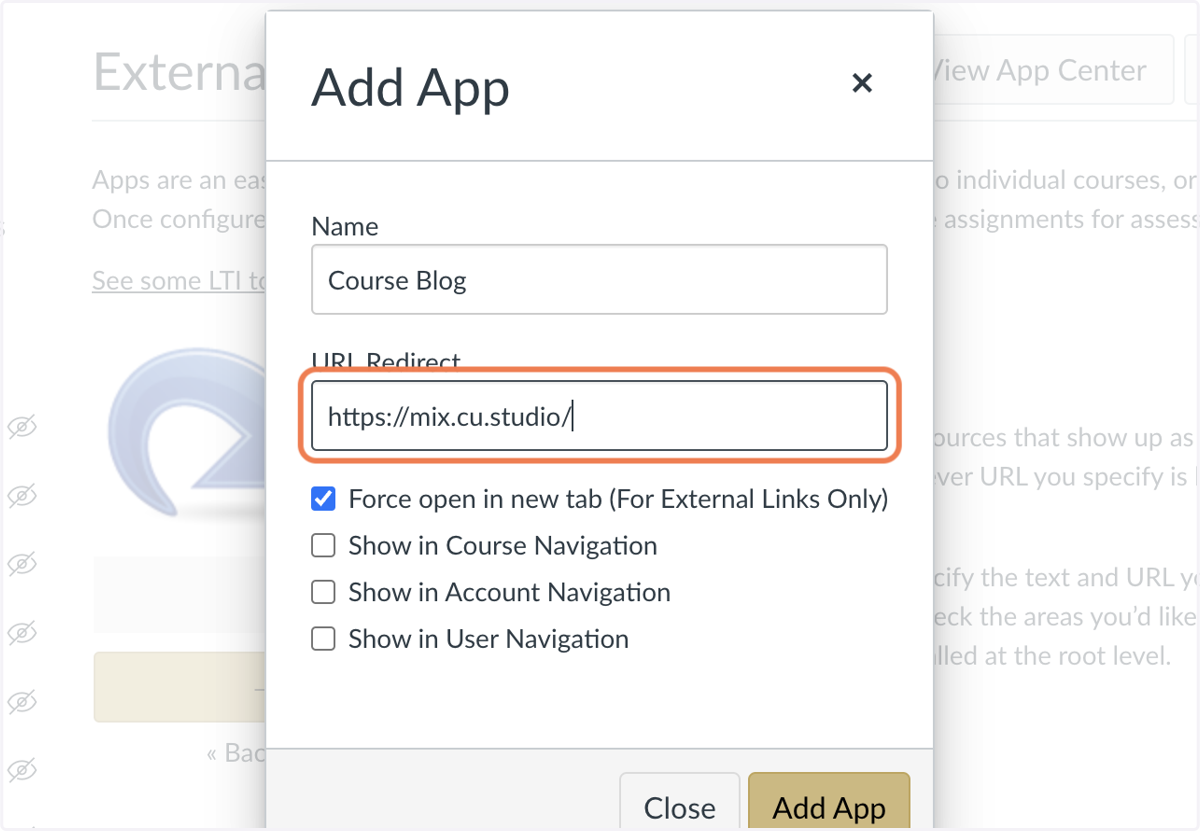
Task: Open the See some LTI tools link
Action: click(179, 281)
